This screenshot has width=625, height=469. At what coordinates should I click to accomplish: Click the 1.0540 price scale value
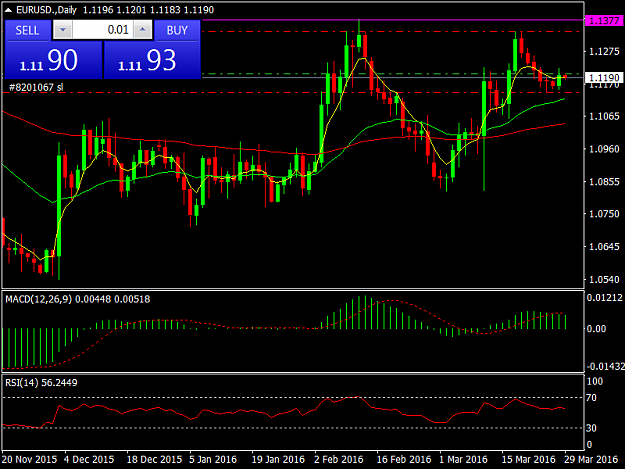(x=604, y=279)
